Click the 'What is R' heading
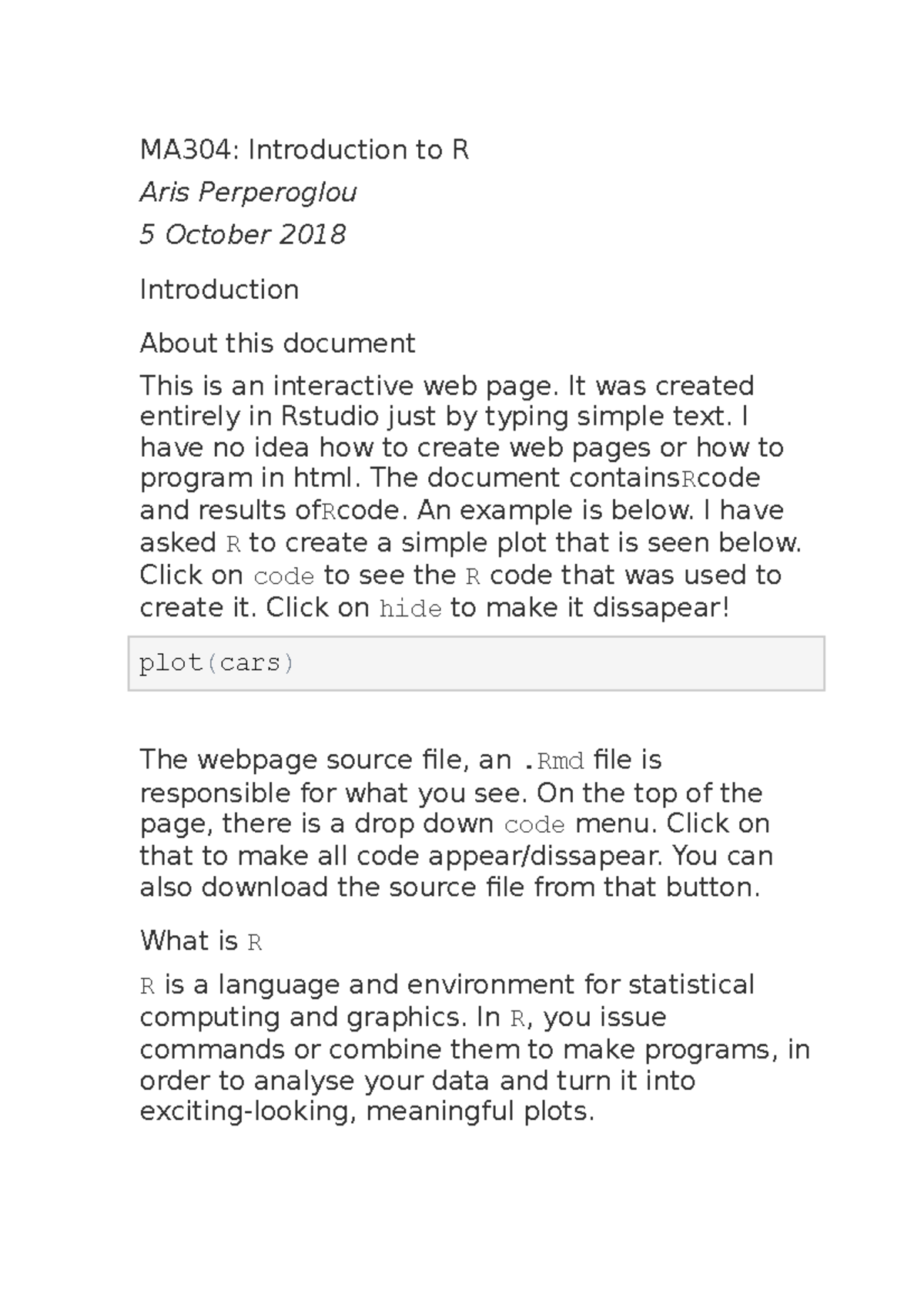The height and width of the screenshot is (1308, 924). pyautogui.click(x=201, y=941)
